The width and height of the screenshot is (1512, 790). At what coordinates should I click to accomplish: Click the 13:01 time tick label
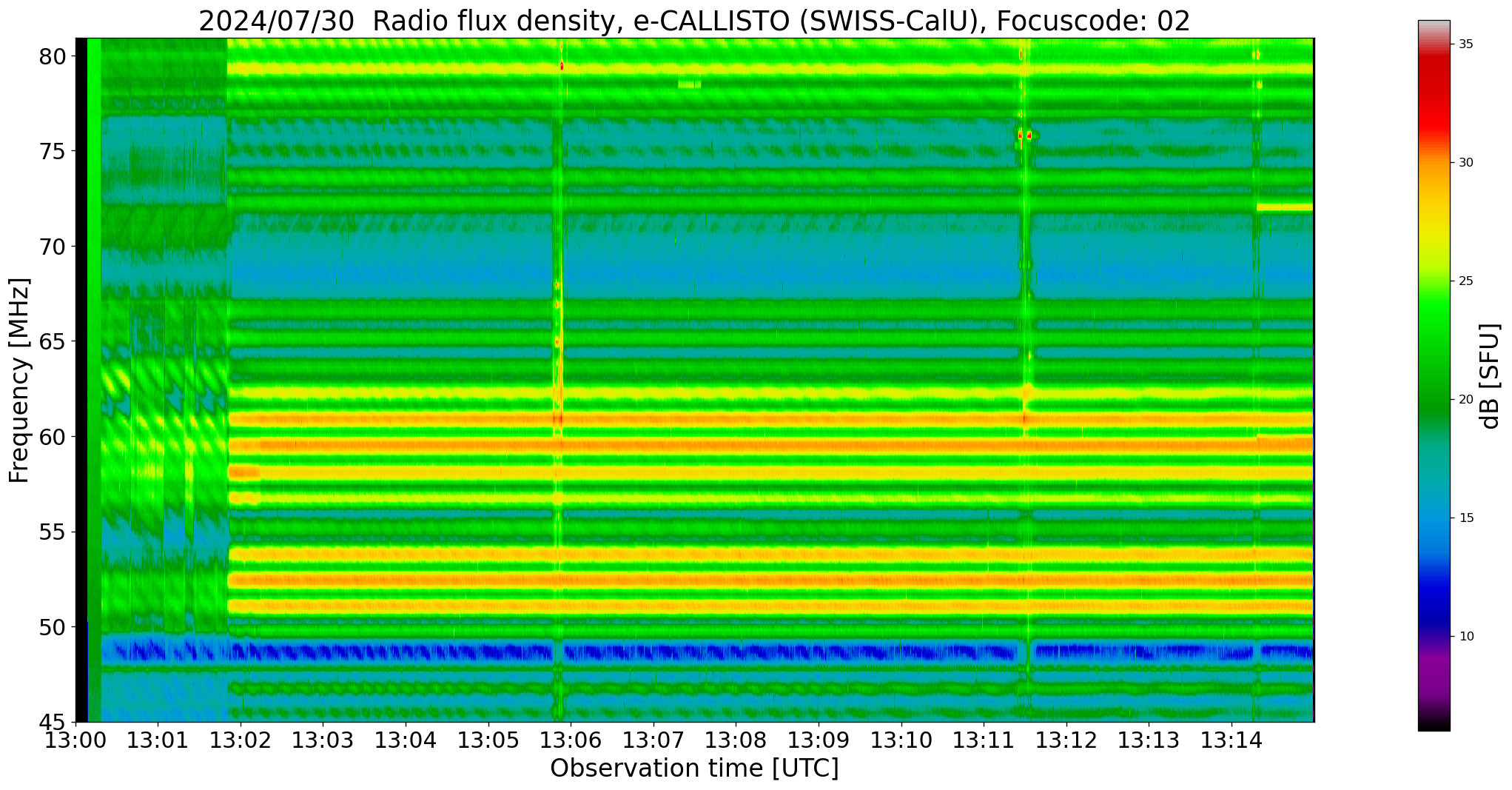[x=158, y=740]
